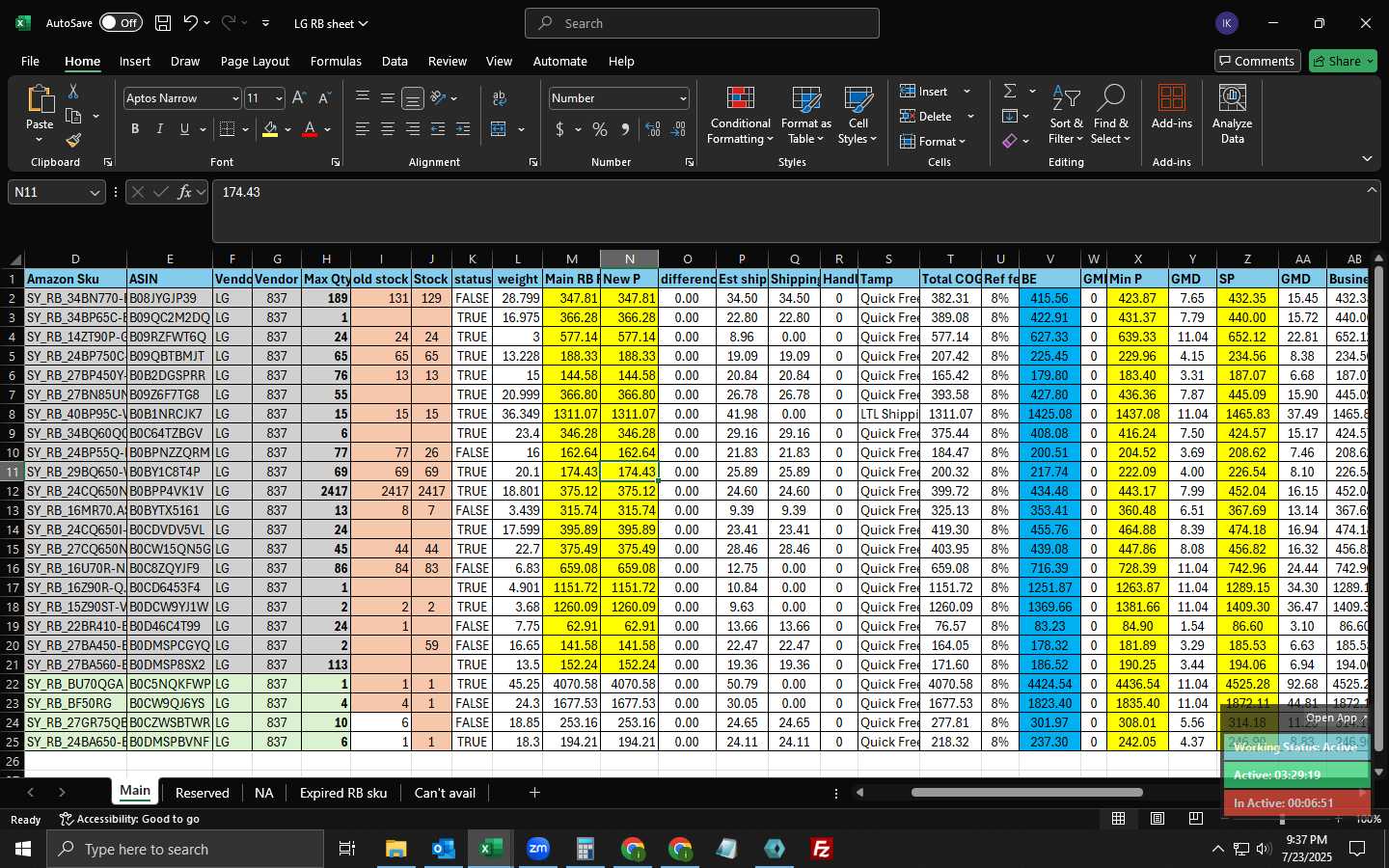Add a new sheet with plus button

point(534,793)
